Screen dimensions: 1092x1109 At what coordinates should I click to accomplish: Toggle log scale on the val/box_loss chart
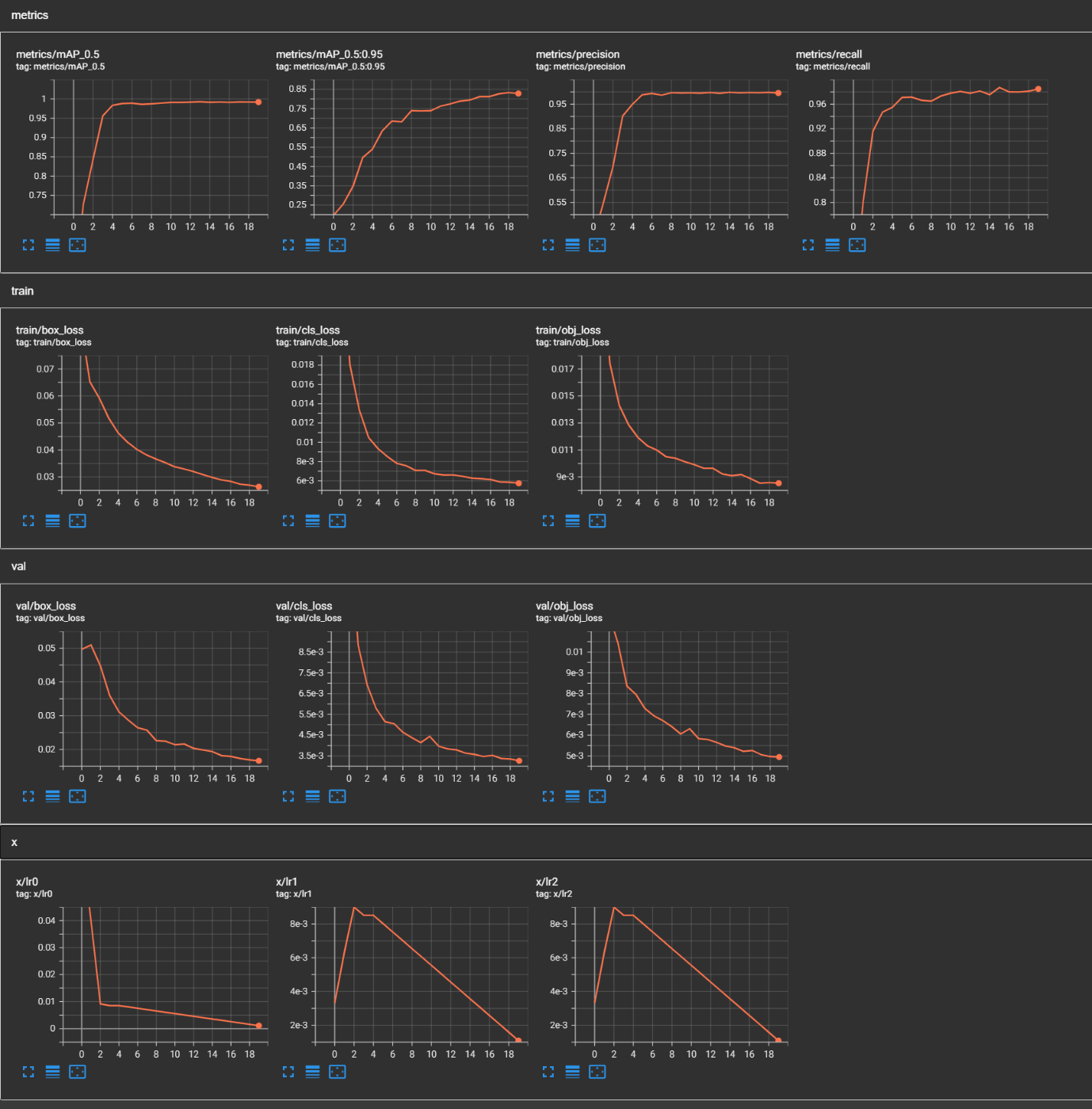[x=53, y=796]
